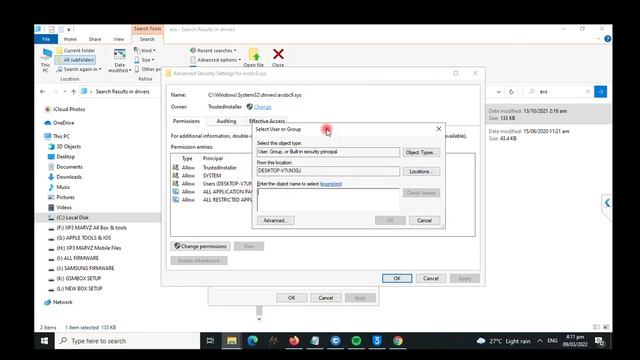Open the Search ribbon tab

[147, 39]
